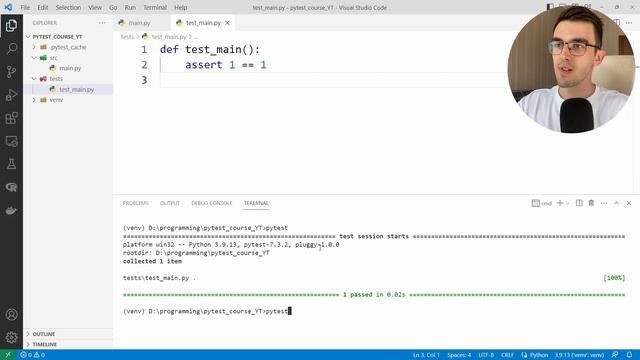Open the Selection menu
640x360 pixels.
coord(68,7)
